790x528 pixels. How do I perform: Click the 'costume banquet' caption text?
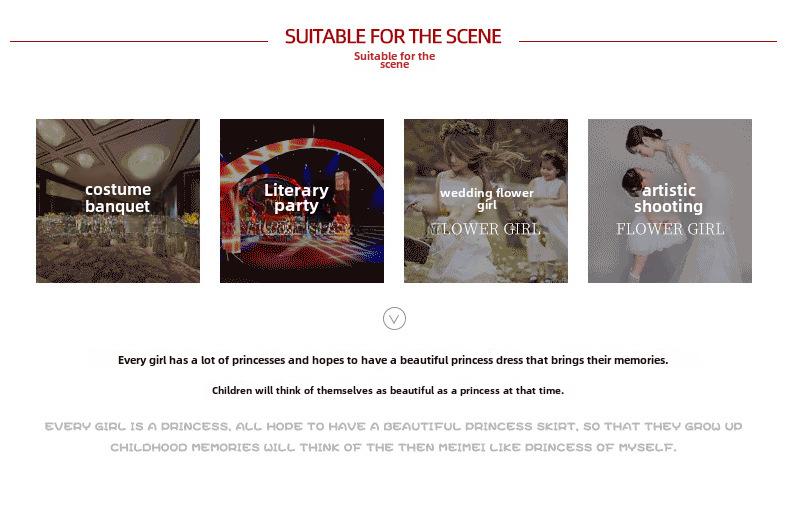click(118, 198)
